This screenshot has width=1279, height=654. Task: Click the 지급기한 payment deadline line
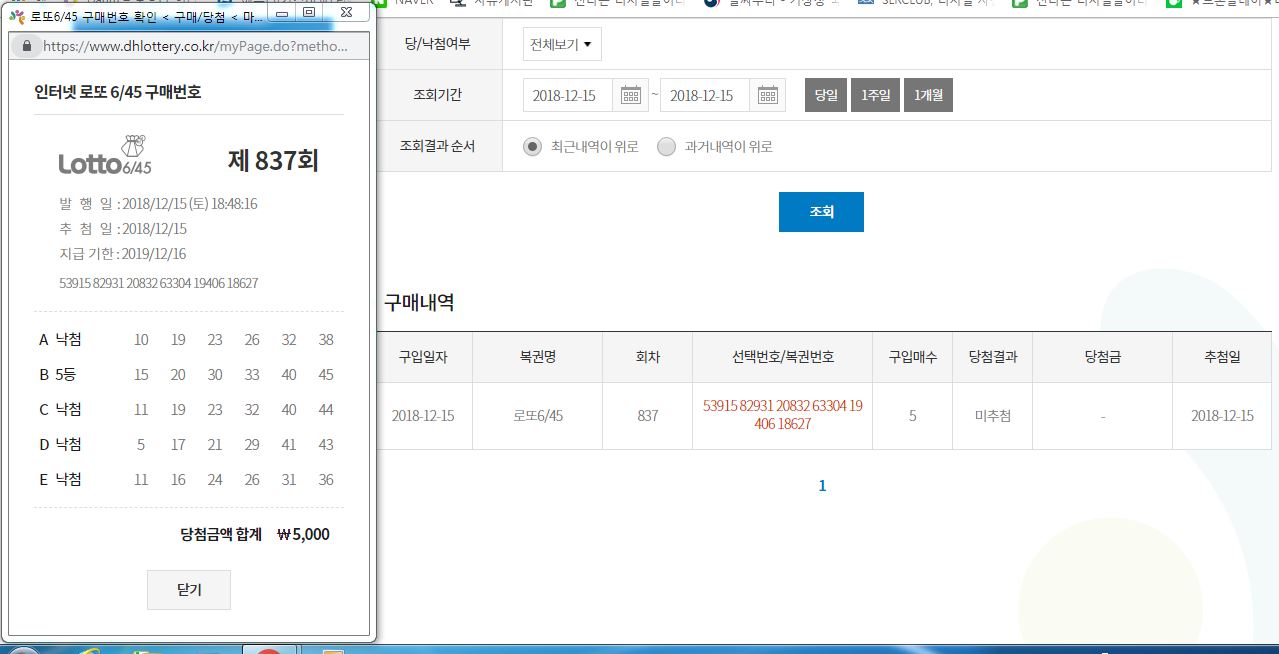coord(123,253)
